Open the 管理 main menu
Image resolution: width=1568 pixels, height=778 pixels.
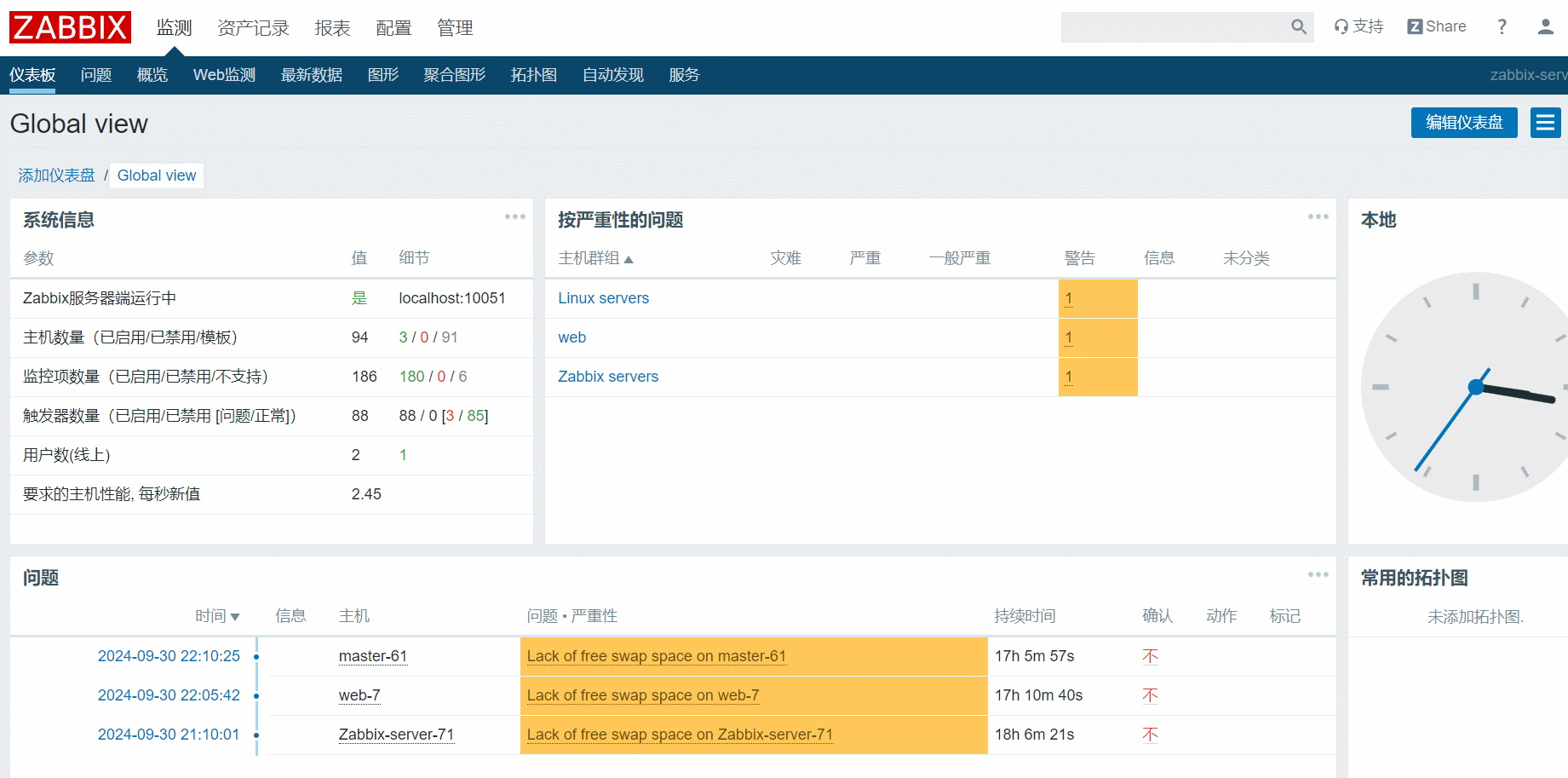pos(455,28)
